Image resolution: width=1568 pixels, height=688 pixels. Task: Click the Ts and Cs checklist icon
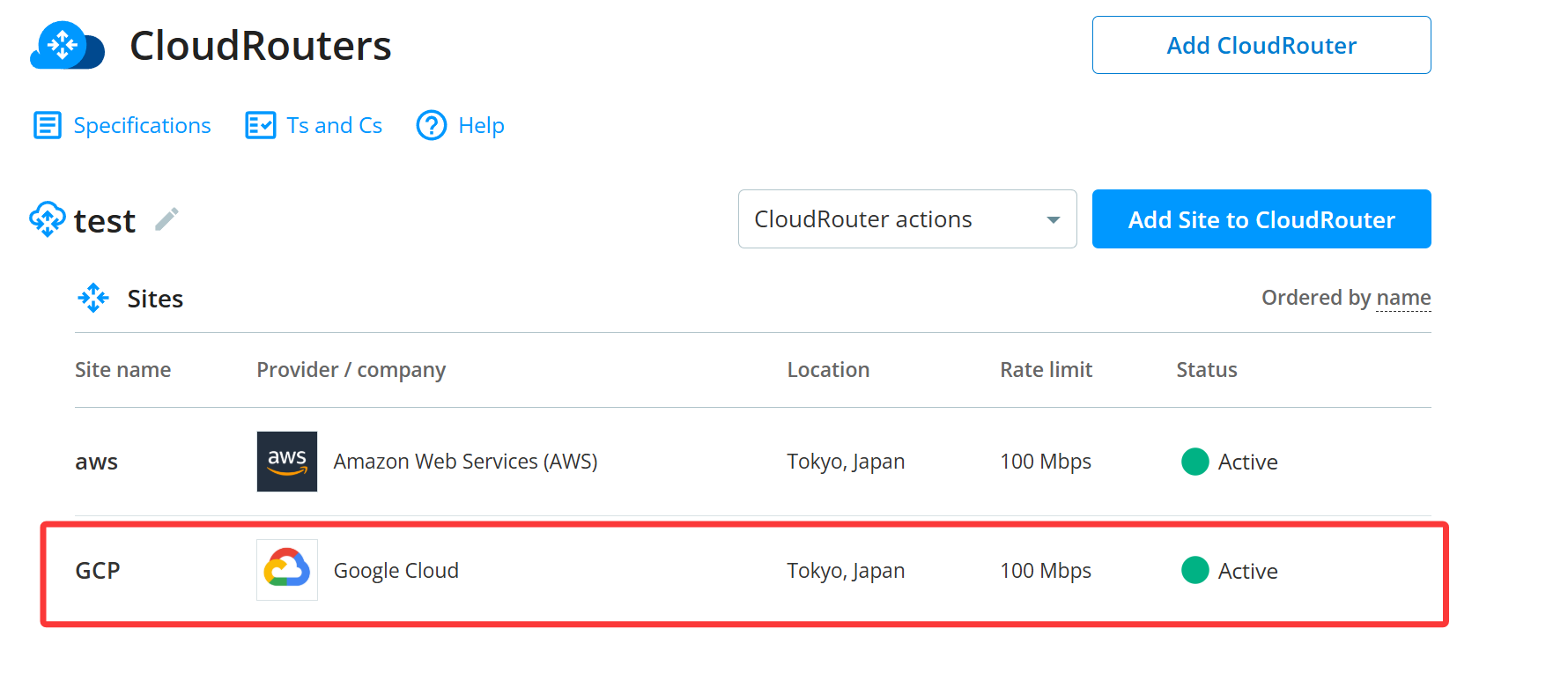click(x=261, y=125)
